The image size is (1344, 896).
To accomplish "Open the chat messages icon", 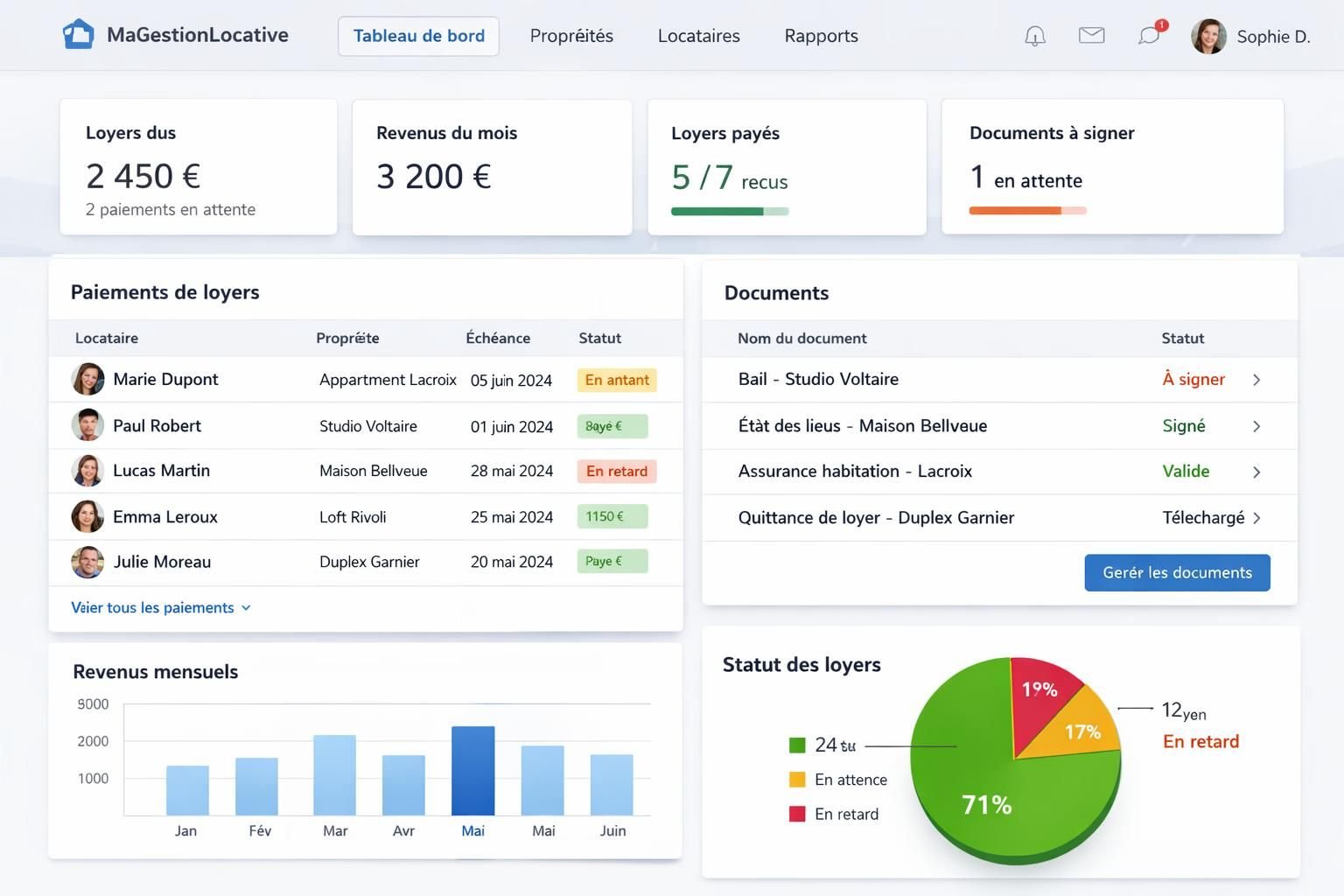I will pyautogui.click(x=1148, y=38).
